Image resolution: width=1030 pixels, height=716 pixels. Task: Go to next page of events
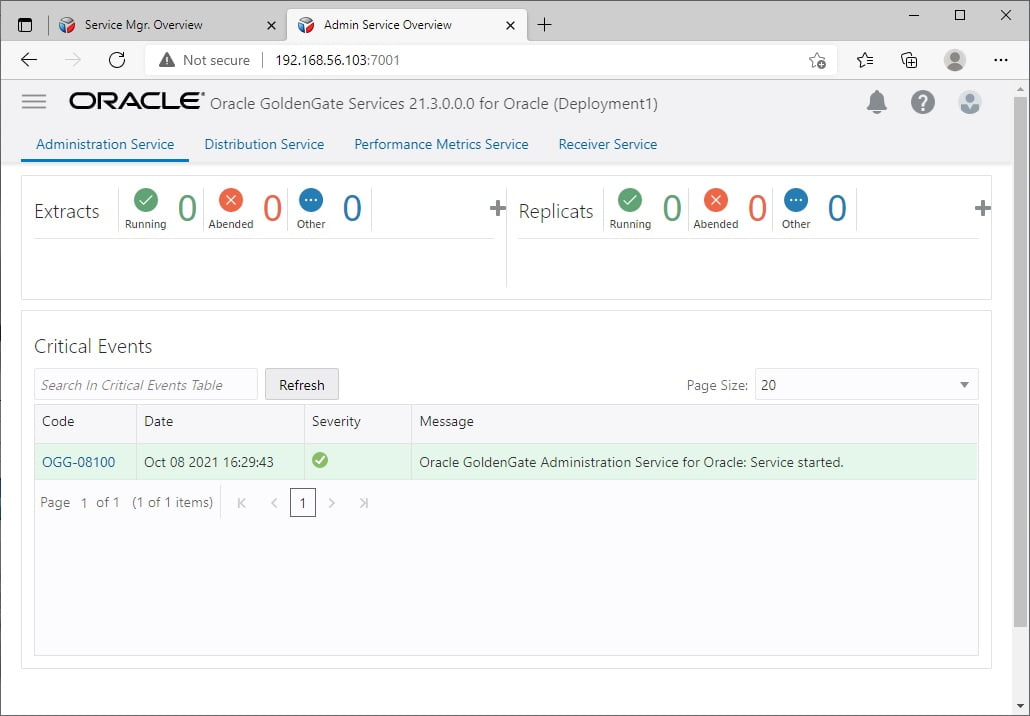[332, 503]
